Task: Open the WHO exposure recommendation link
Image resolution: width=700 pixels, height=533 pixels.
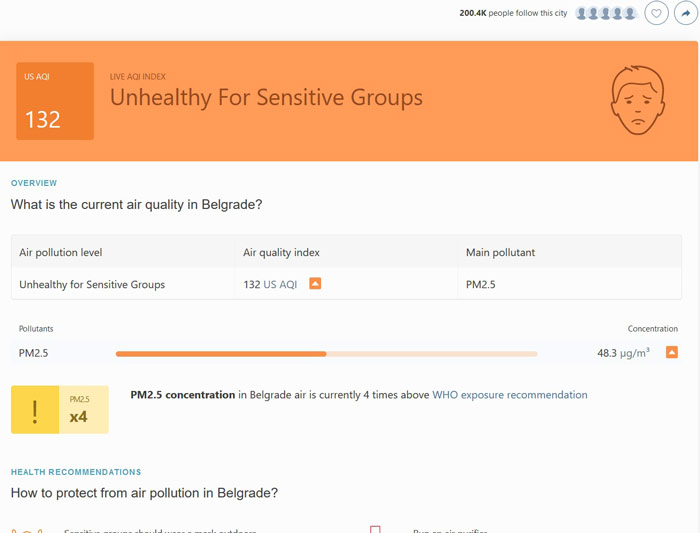Action: (509, 395)
